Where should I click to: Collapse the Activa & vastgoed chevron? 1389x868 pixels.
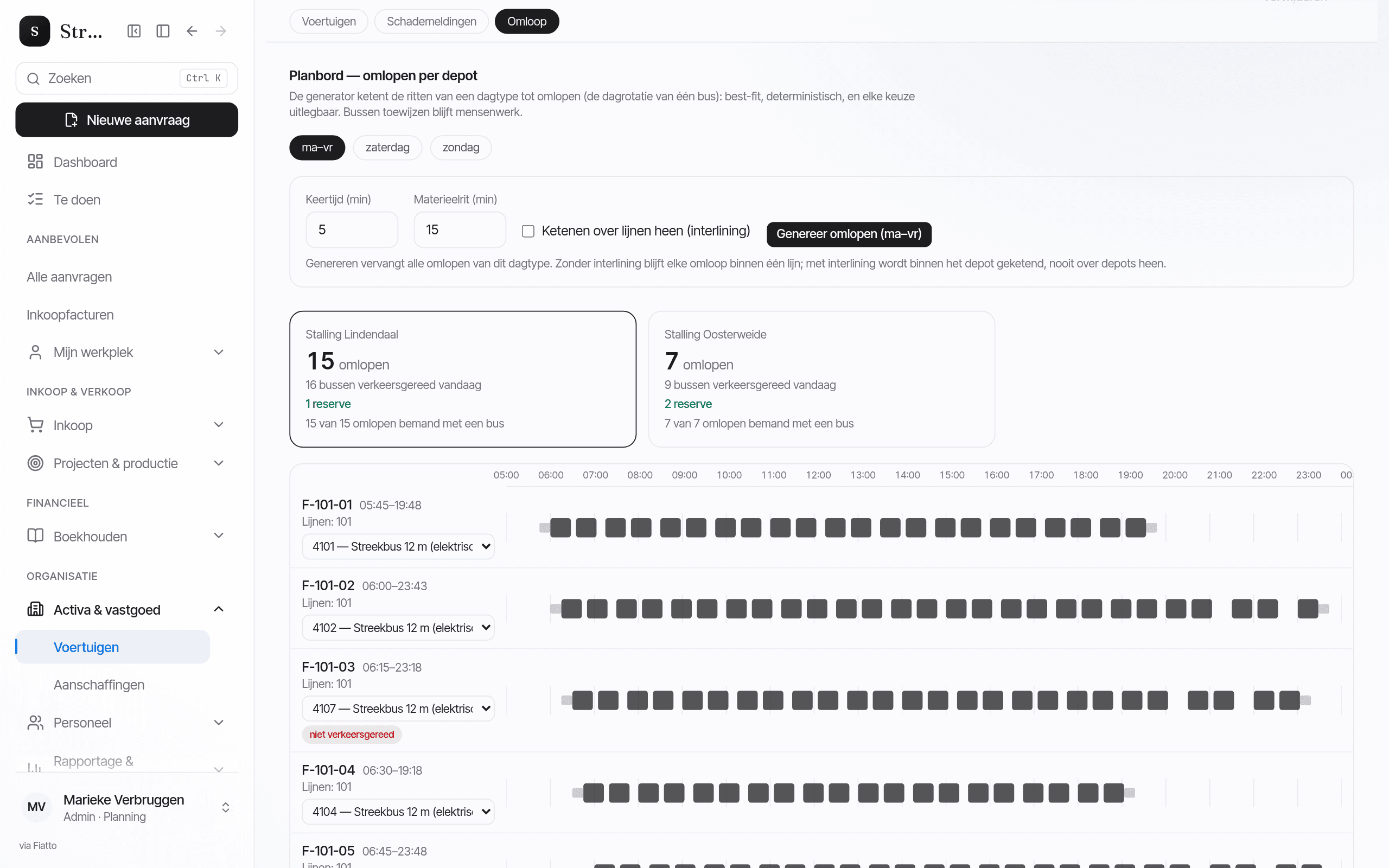[219, 609]
